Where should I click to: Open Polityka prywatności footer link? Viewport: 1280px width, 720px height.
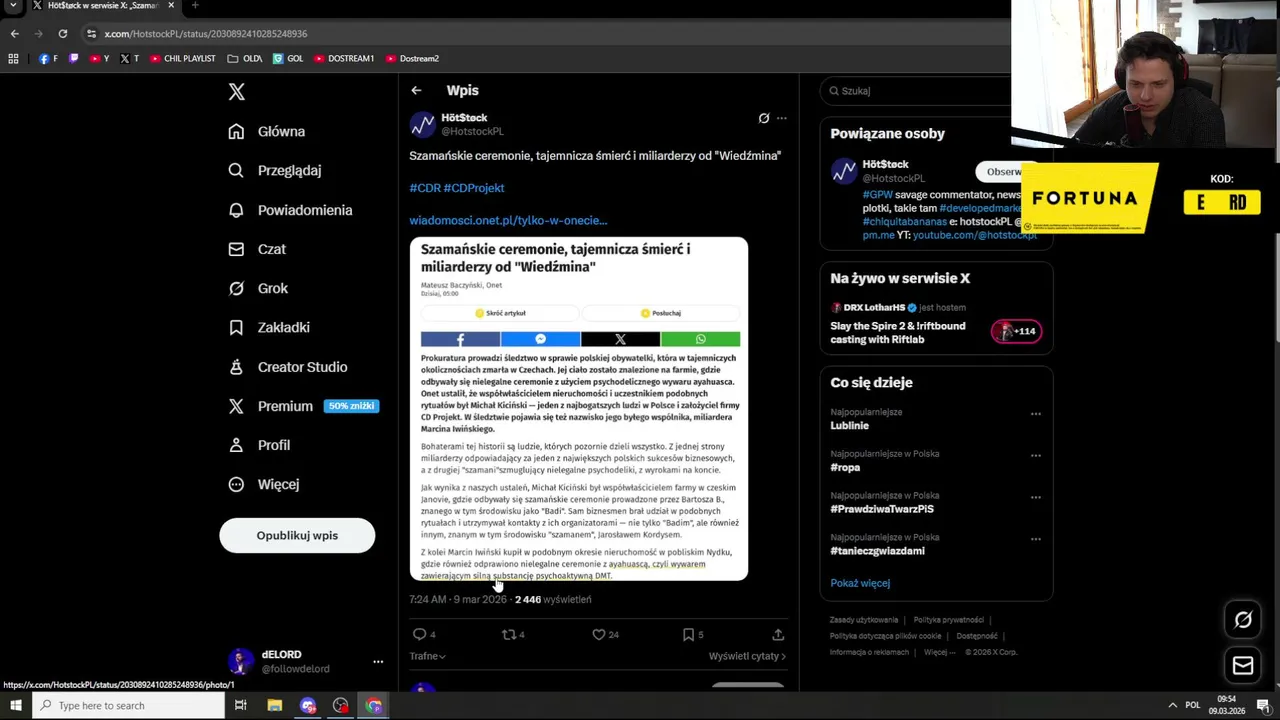pos(948,620)
